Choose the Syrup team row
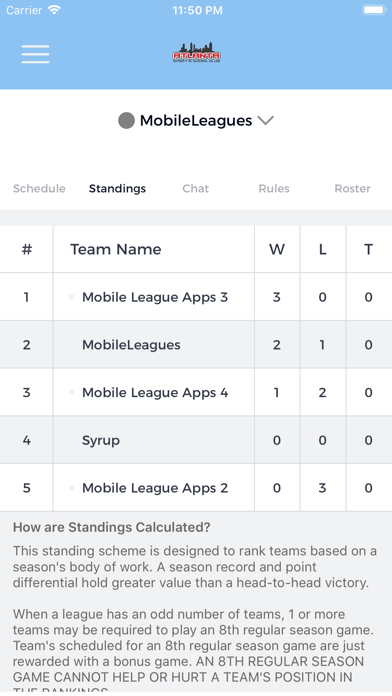 (196, 440)
